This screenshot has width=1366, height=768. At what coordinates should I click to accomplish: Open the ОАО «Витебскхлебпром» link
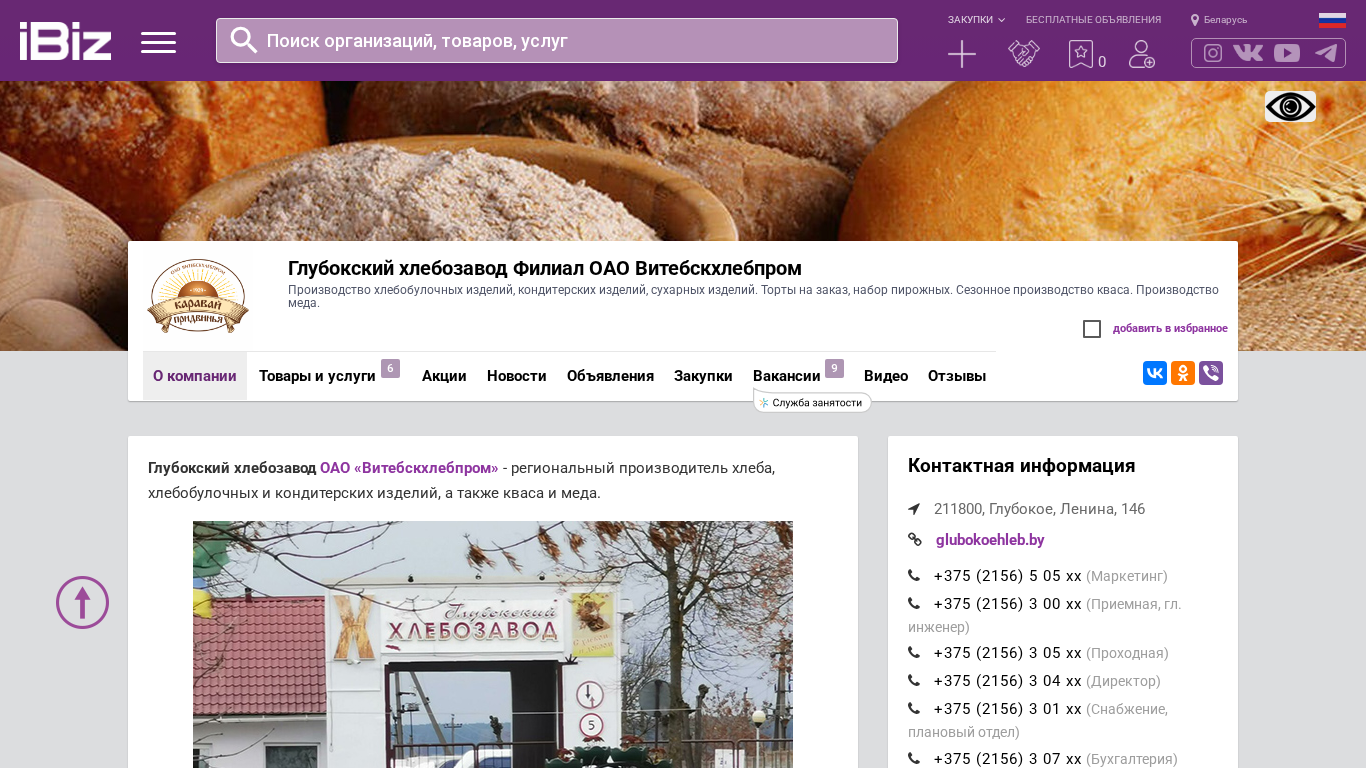[x=409, y=468]
